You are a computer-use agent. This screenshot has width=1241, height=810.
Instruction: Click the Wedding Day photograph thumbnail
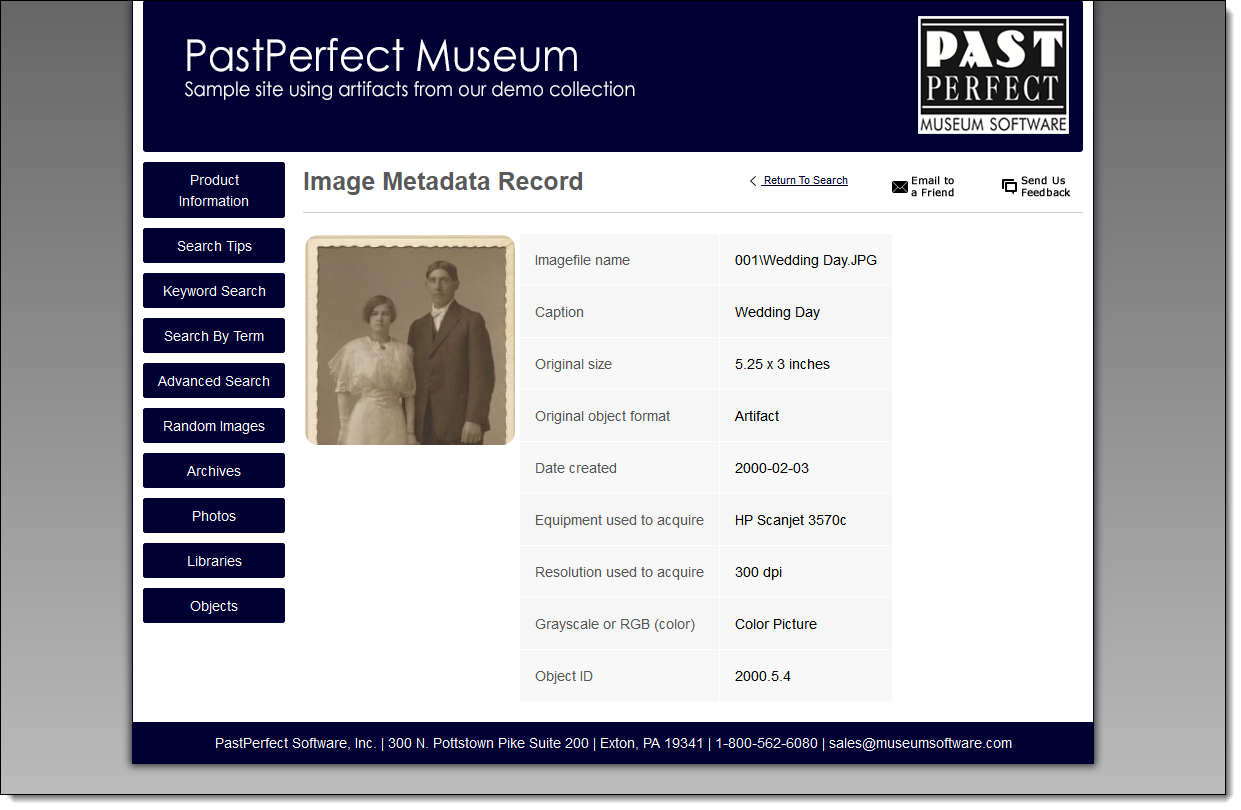[x=410, y=340]
